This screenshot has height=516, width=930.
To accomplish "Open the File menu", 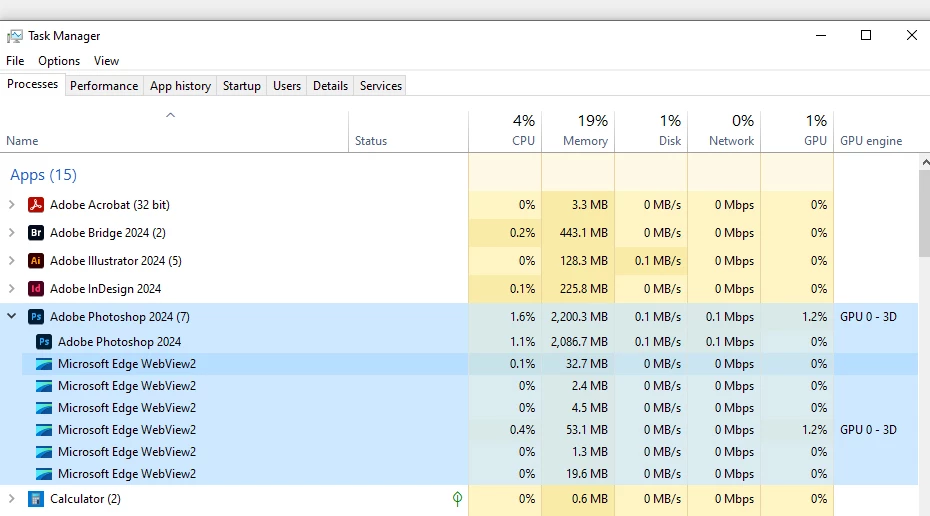I will click(15, 60).
